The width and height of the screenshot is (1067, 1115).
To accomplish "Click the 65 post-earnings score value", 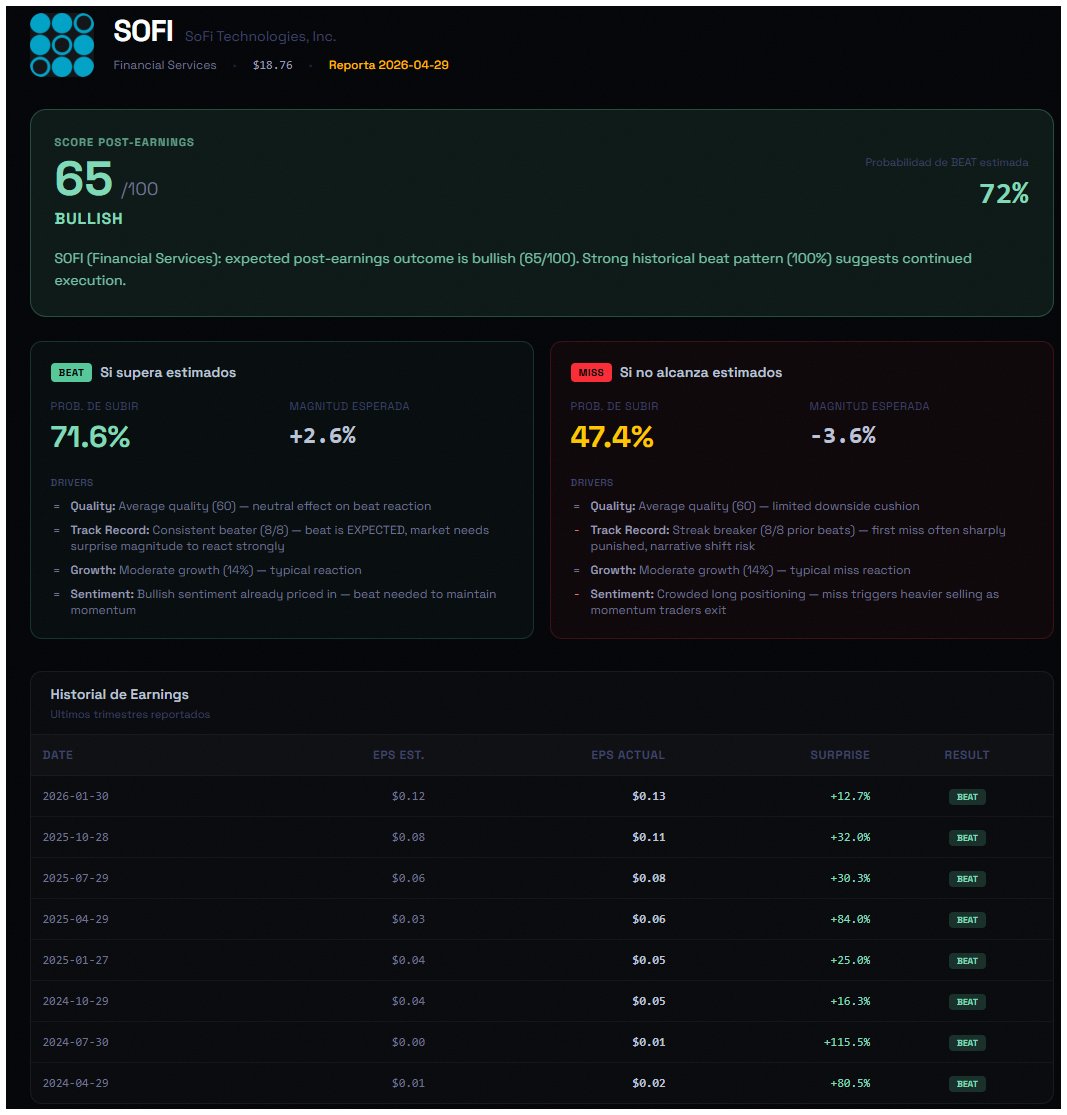I will (x=84, y=178).
